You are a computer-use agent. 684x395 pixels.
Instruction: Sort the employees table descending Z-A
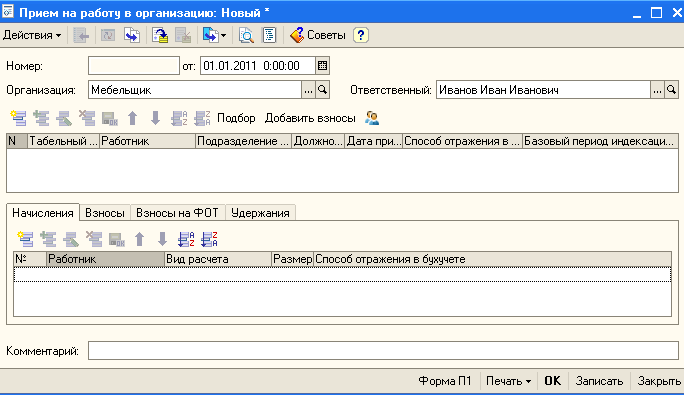click(x=202, y=118)
